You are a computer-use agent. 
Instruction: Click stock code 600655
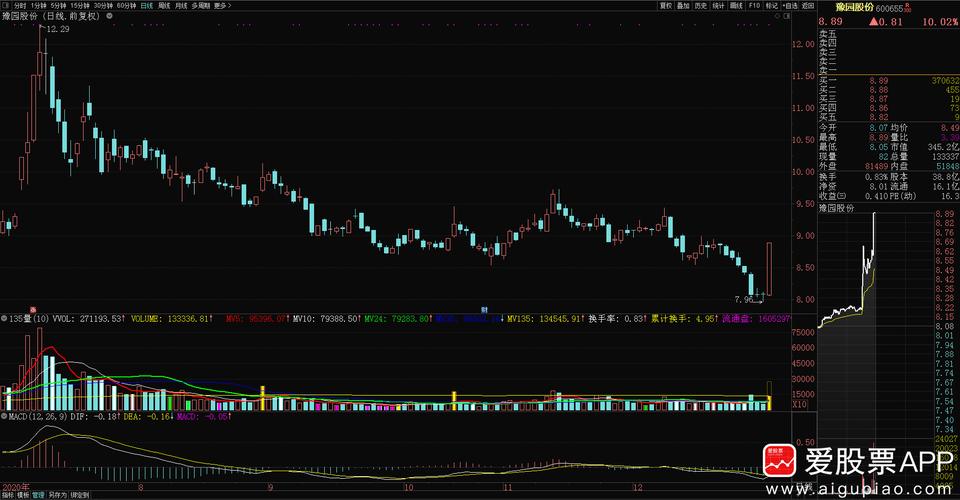point(889,9)
